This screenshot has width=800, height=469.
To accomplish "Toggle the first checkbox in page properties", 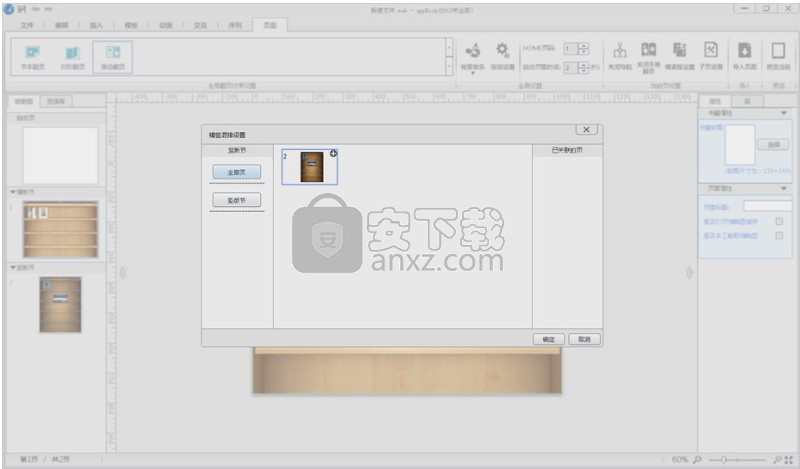I will pyautogui.click(x=779, y=221).
